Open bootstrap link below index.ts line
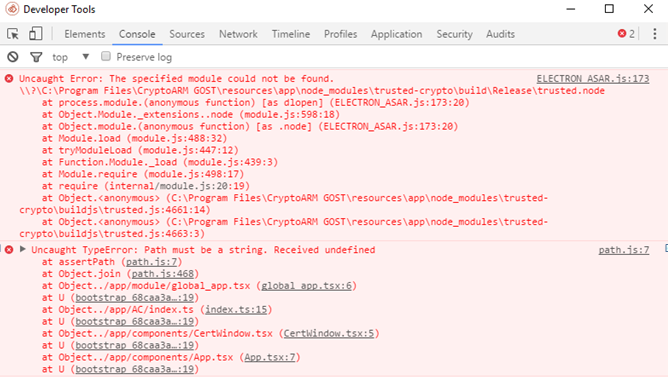The image size is (668, 377). pyautogui.click(x=135, y=322)
